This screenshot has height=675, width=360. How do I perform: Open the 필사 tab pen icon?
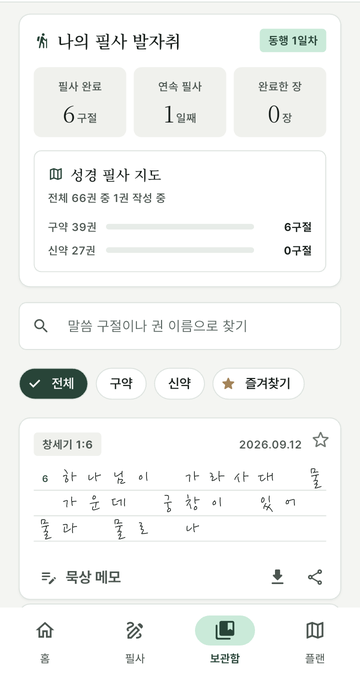135,631
